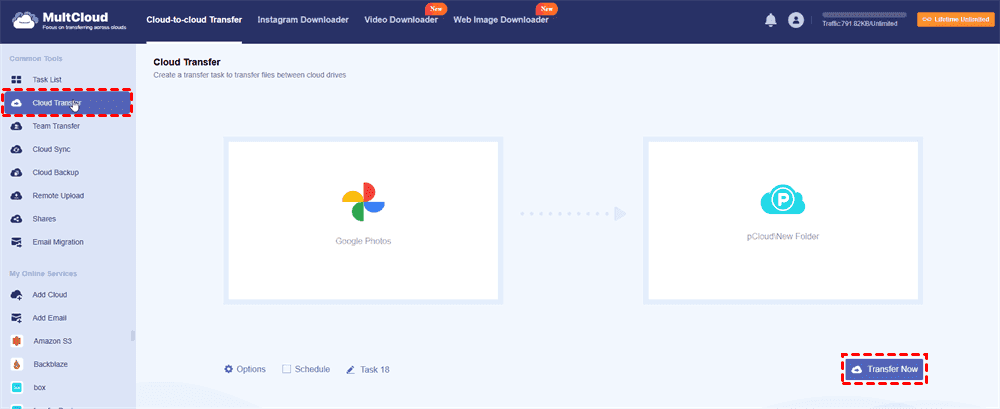The width and height of the screenshot is (1000, 409).
Task: Click the Backblaze flame icon
Action: (17, 364)
